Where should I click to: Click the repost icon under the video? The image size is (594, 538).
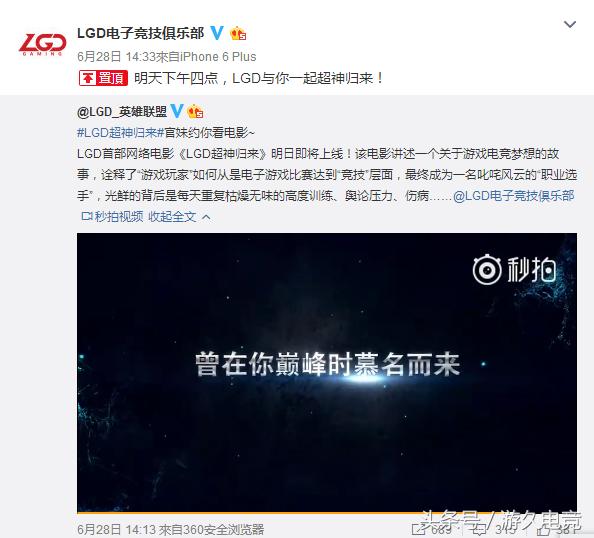417,529
